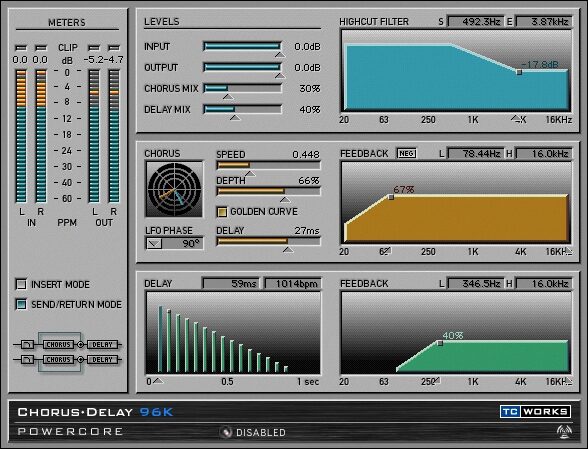Click chorus feedback high-cut marker at 16KHz

[x=568, y=251]
